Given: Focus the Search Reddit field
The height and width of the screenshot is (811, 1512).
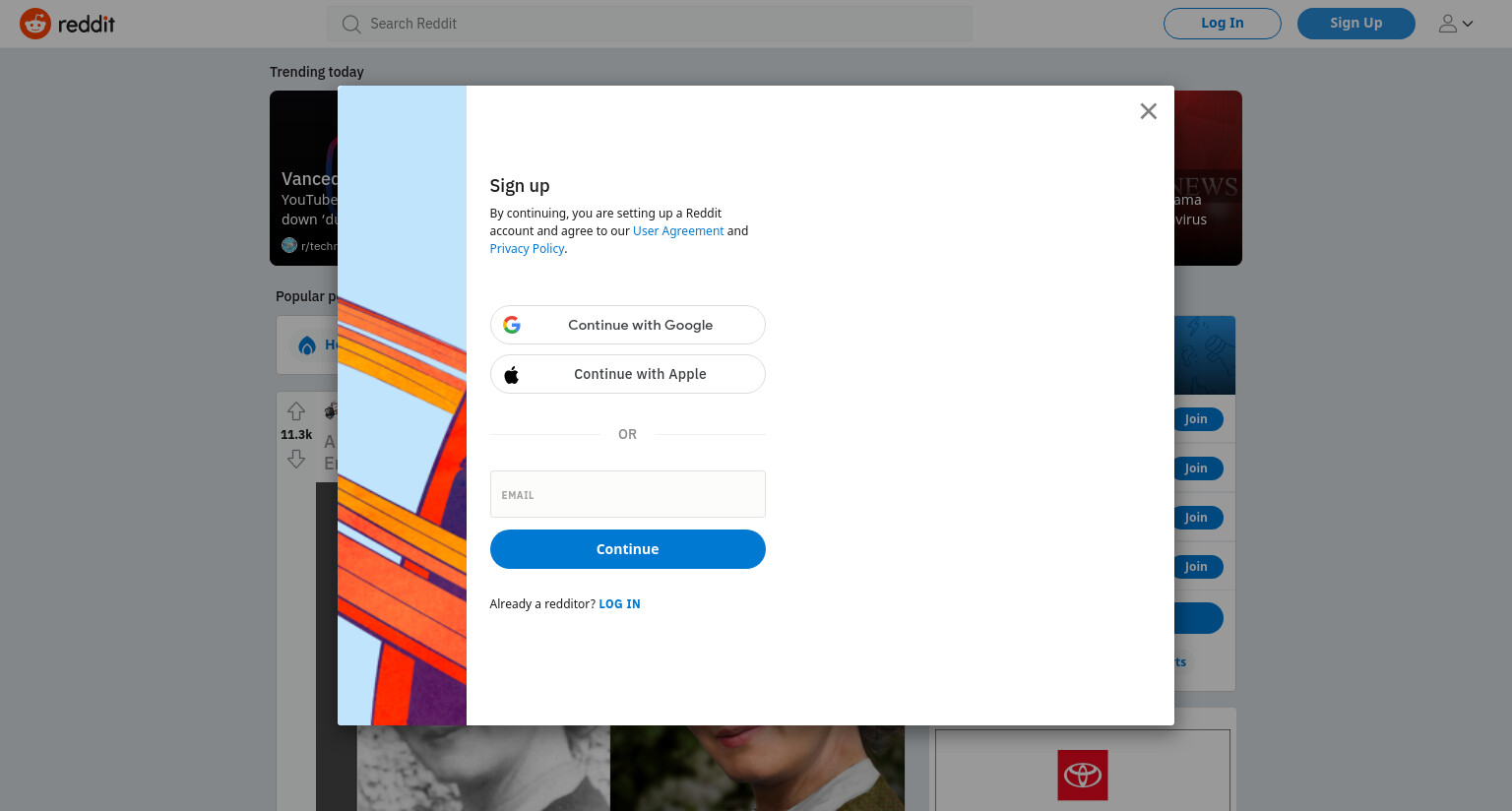Looking at the screenshot, I should pos(650,24).
